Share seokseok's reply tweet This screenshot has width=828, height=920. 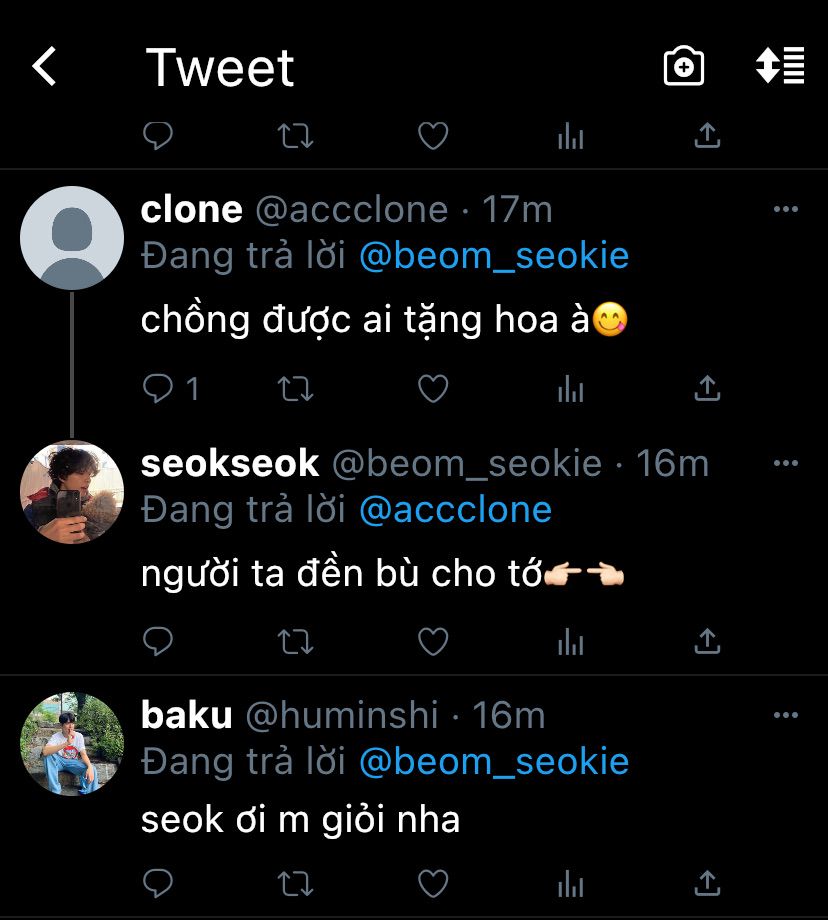pos(707,641)
